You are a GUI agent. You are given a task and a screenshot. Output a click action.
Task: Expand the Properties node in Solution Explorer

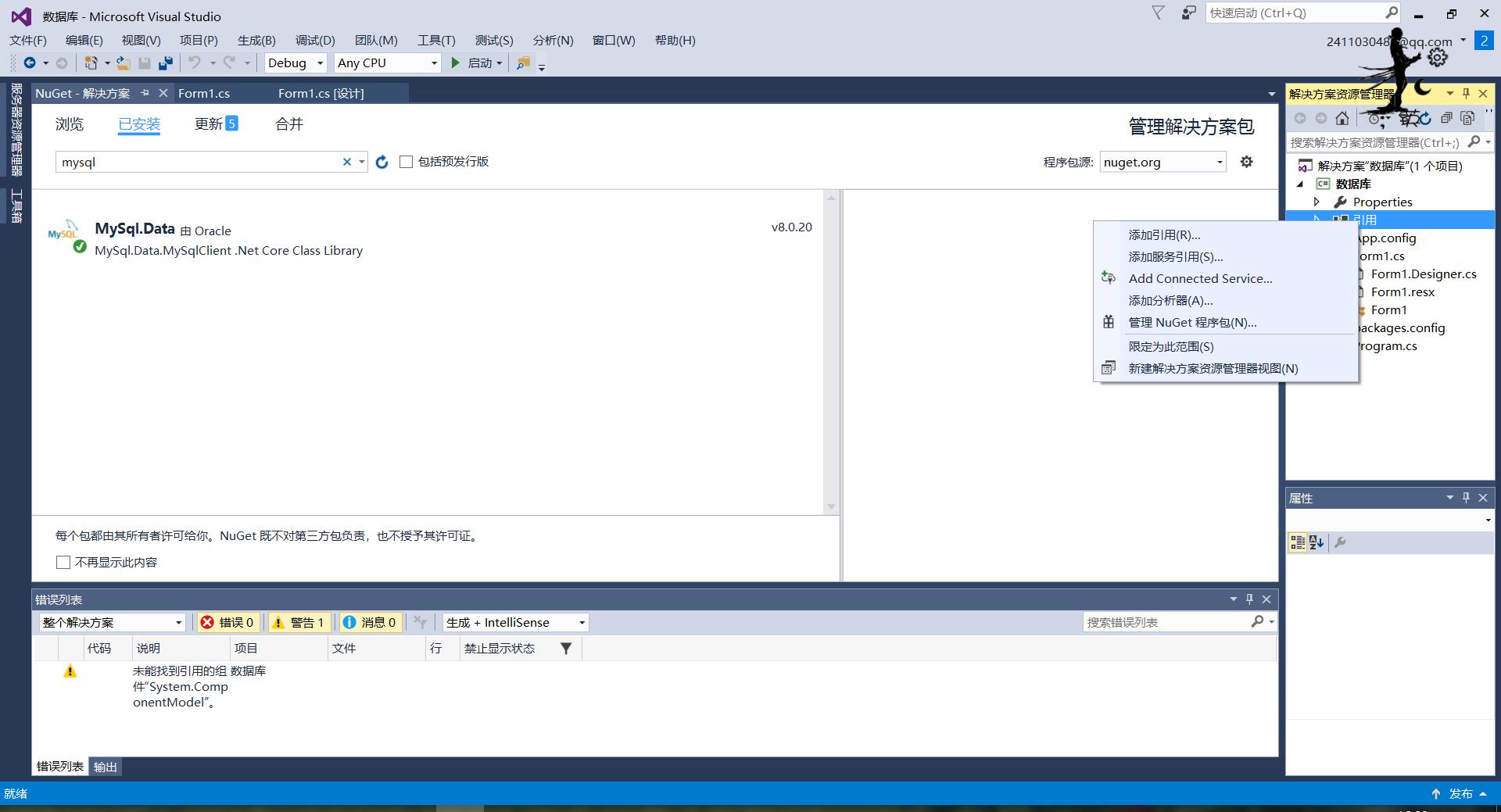tap(1317, 202)
